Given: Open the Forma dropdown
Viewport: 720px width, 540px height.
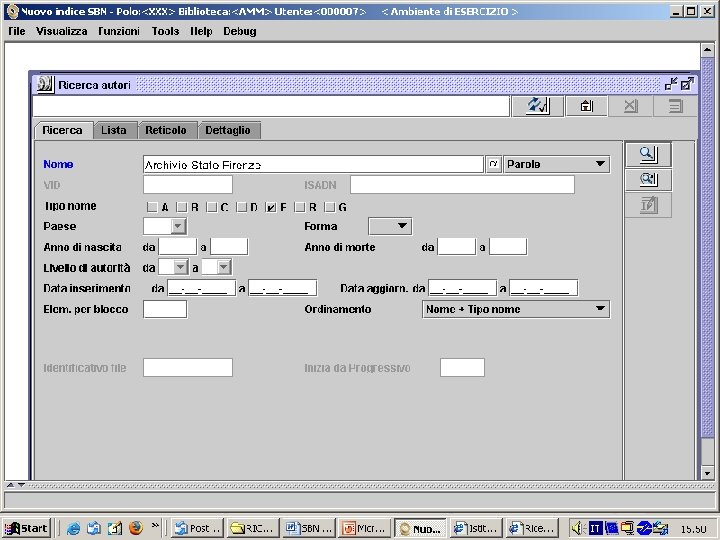Looking at the screenshot, I should pos(390,226).
